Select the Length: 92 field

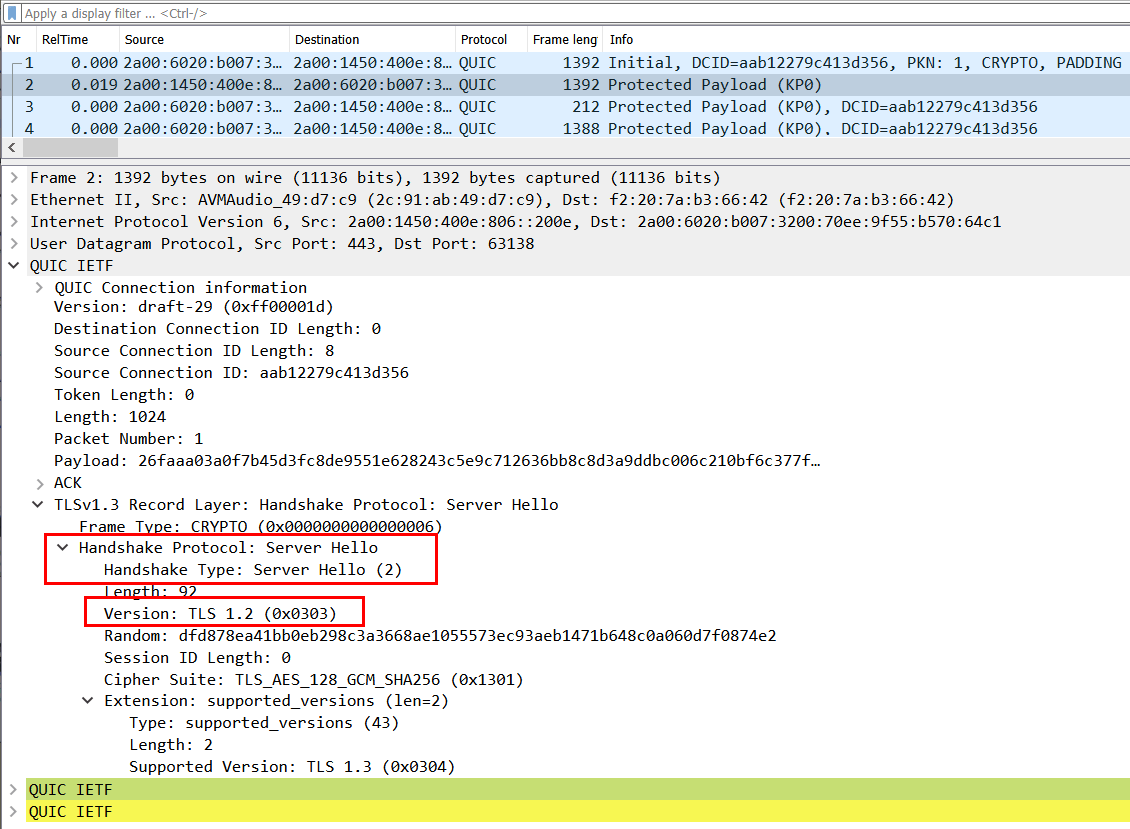coord(151,592)
